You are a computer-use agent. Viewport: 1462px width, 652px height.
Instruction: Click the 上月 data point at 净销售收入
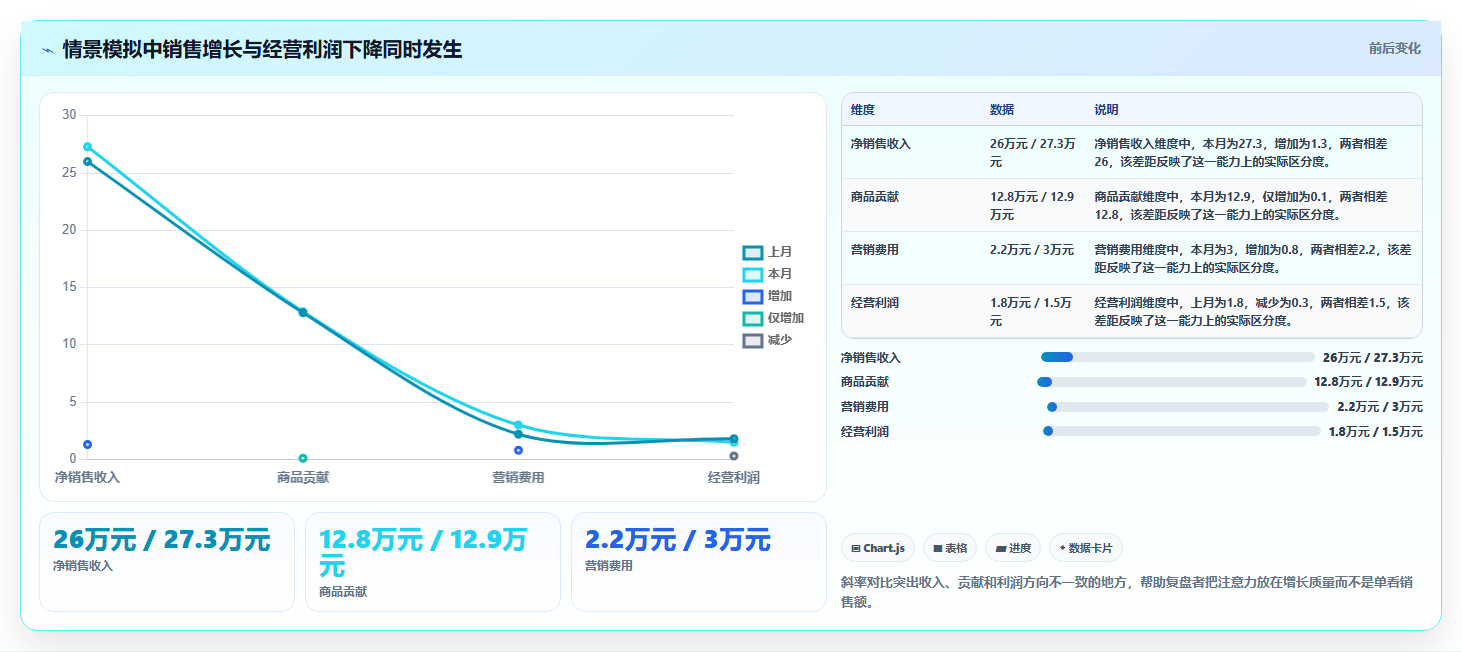coord(87,161)
